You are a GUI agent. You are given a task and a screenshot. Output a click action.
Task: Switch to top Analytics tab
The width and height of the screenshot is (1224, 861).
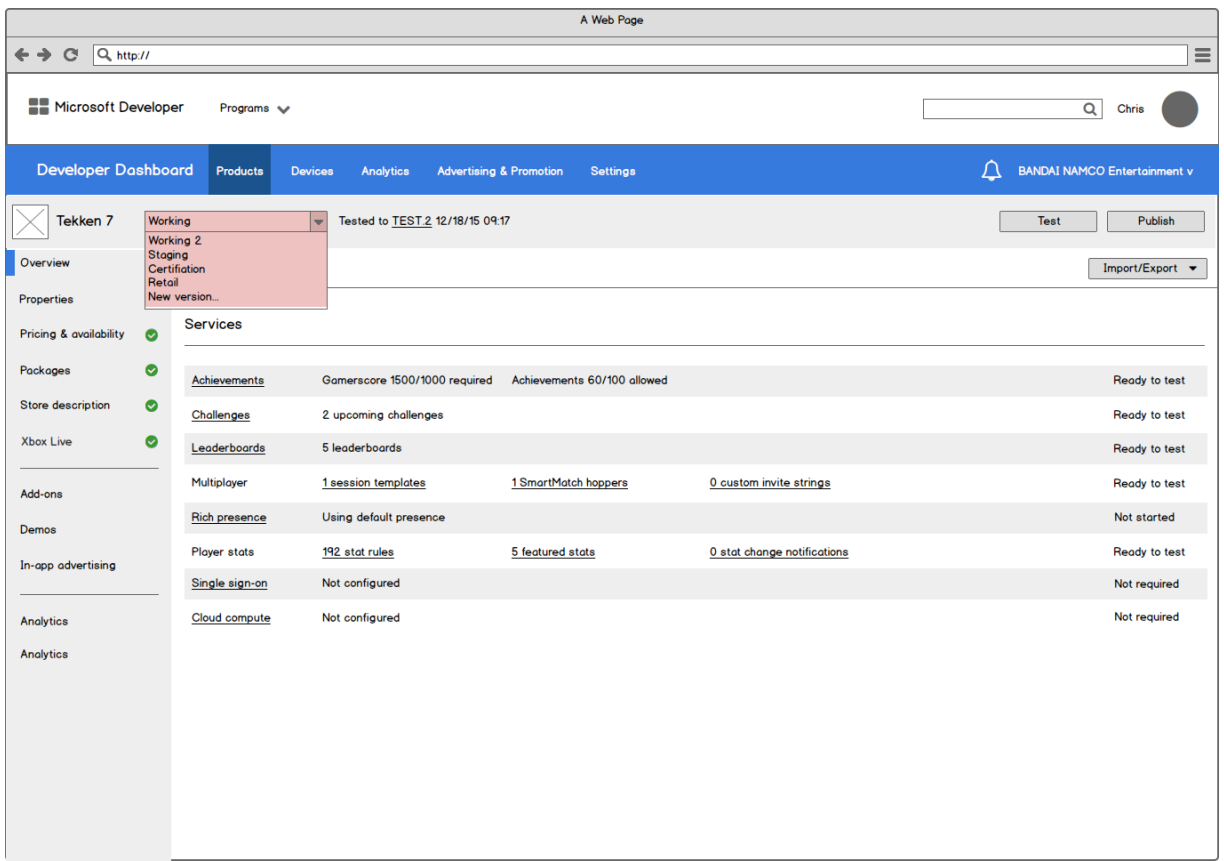click(x=385, y=171)
